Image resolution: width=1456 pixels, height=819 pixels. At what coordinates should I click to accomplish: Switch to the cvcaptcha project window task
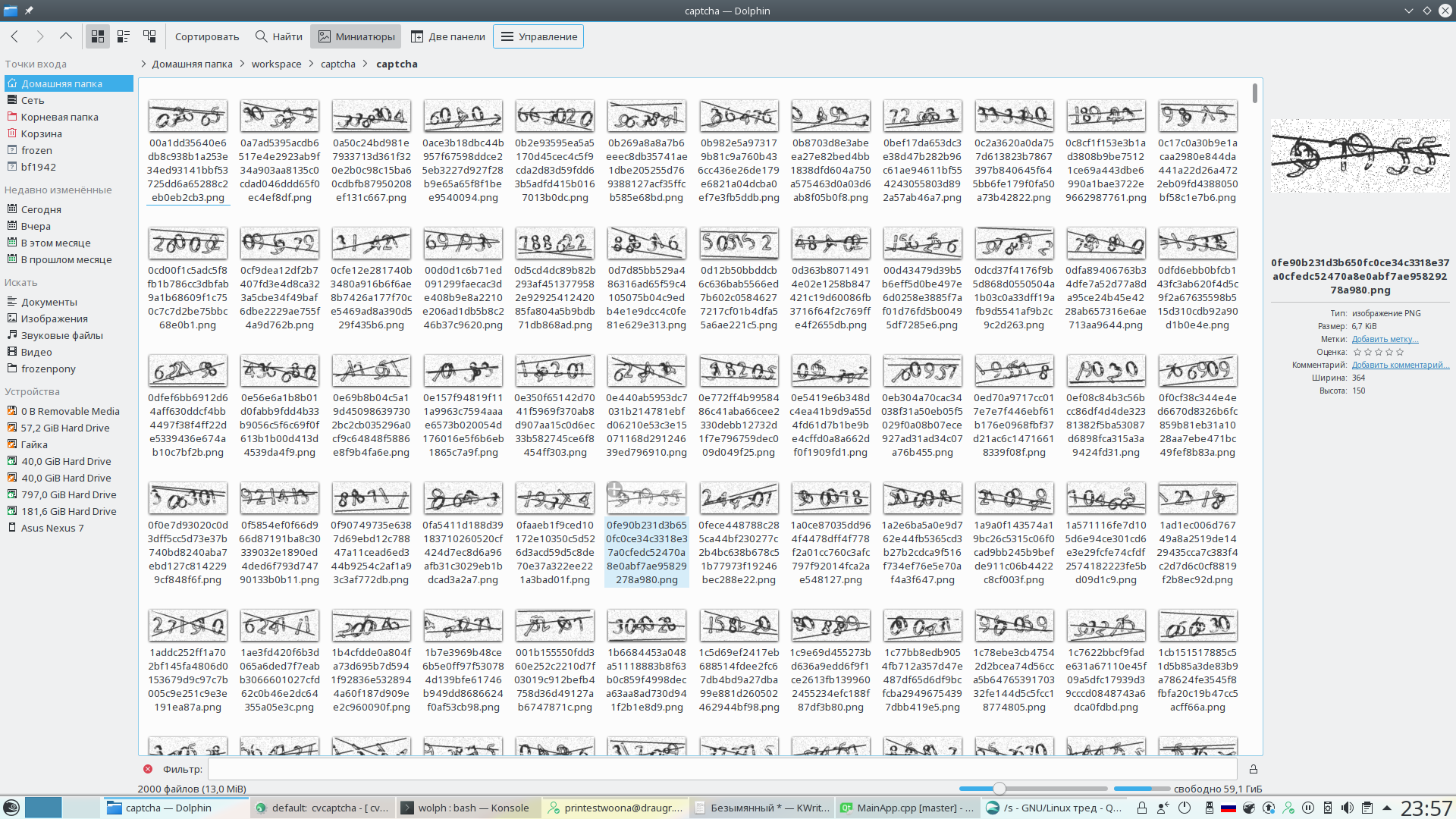323,808
